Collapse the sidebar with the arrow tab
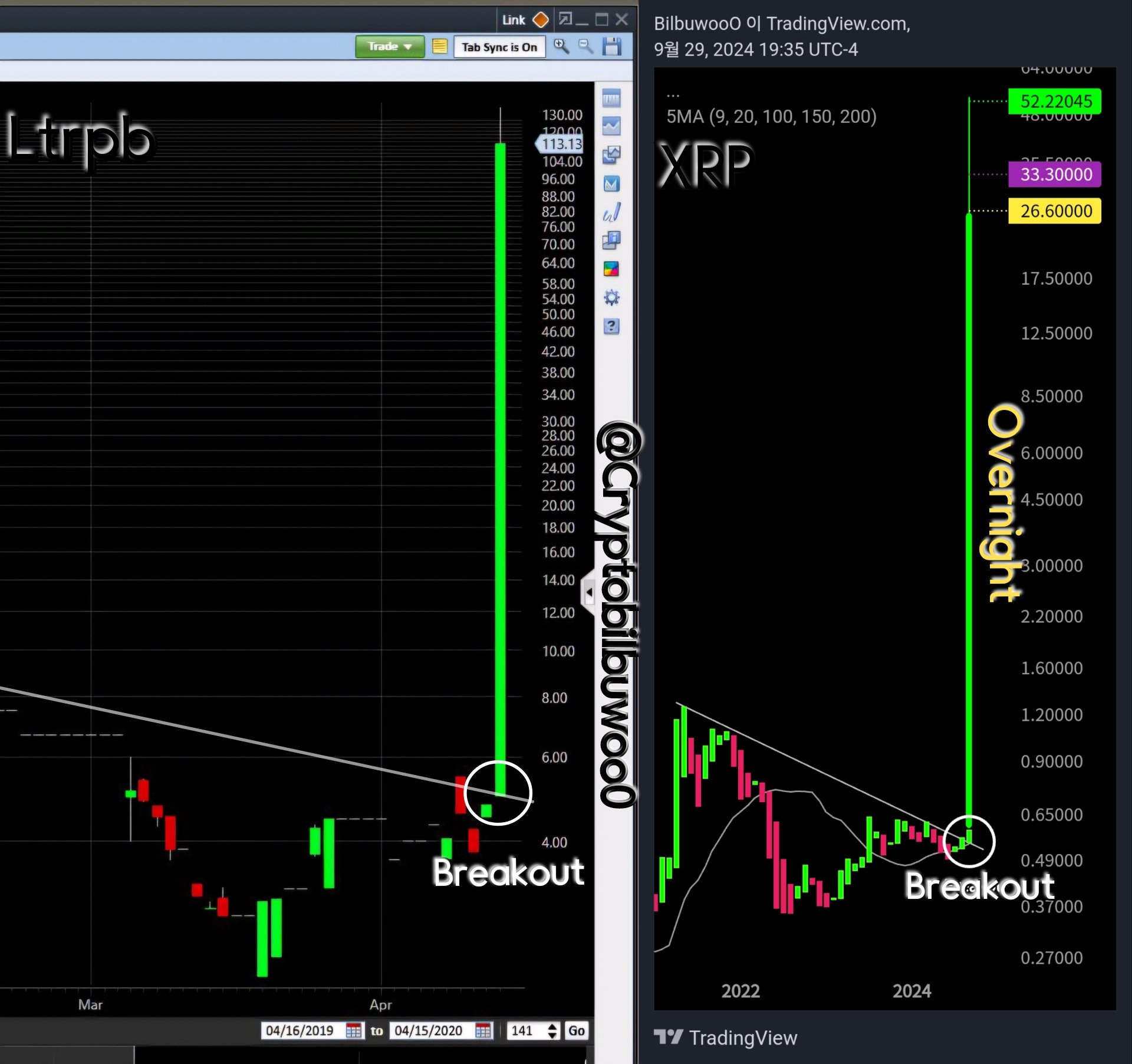This screenshot has width=1132, height=1064. pos(588,593)
